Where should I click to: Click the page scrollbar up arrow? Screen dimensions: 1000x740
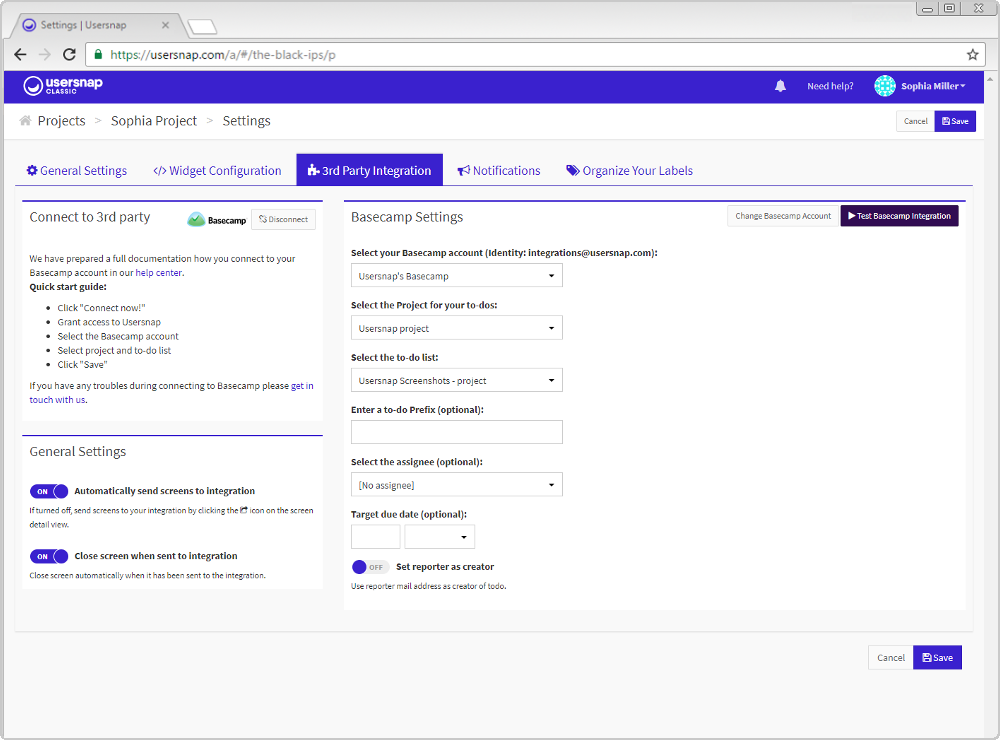tap(990, 79)
